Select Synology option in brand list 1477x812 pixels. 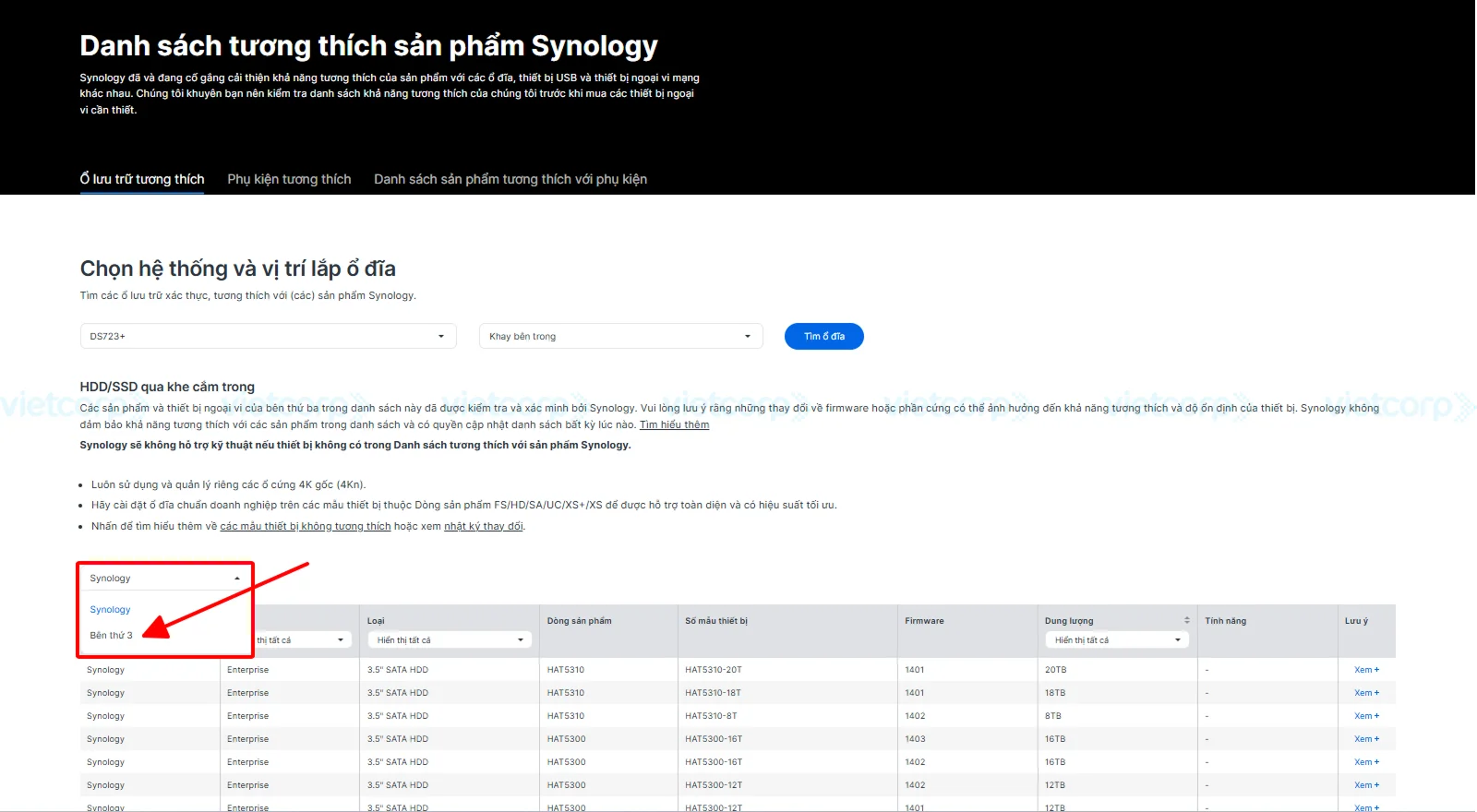(111, 610)
